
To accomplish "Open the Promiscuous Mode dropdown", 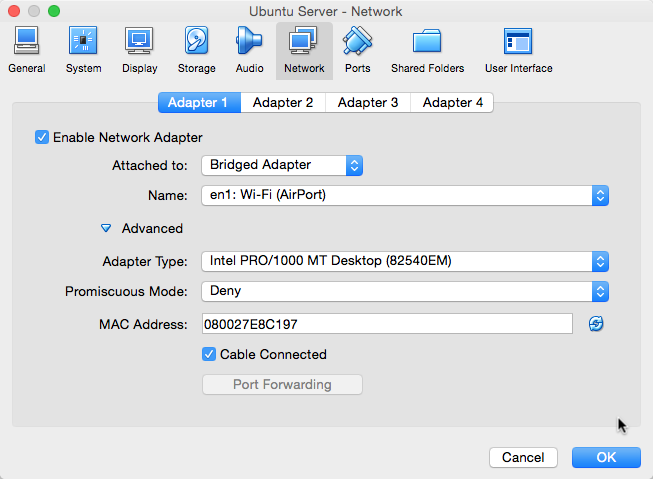I will click(x=405, y=291).
